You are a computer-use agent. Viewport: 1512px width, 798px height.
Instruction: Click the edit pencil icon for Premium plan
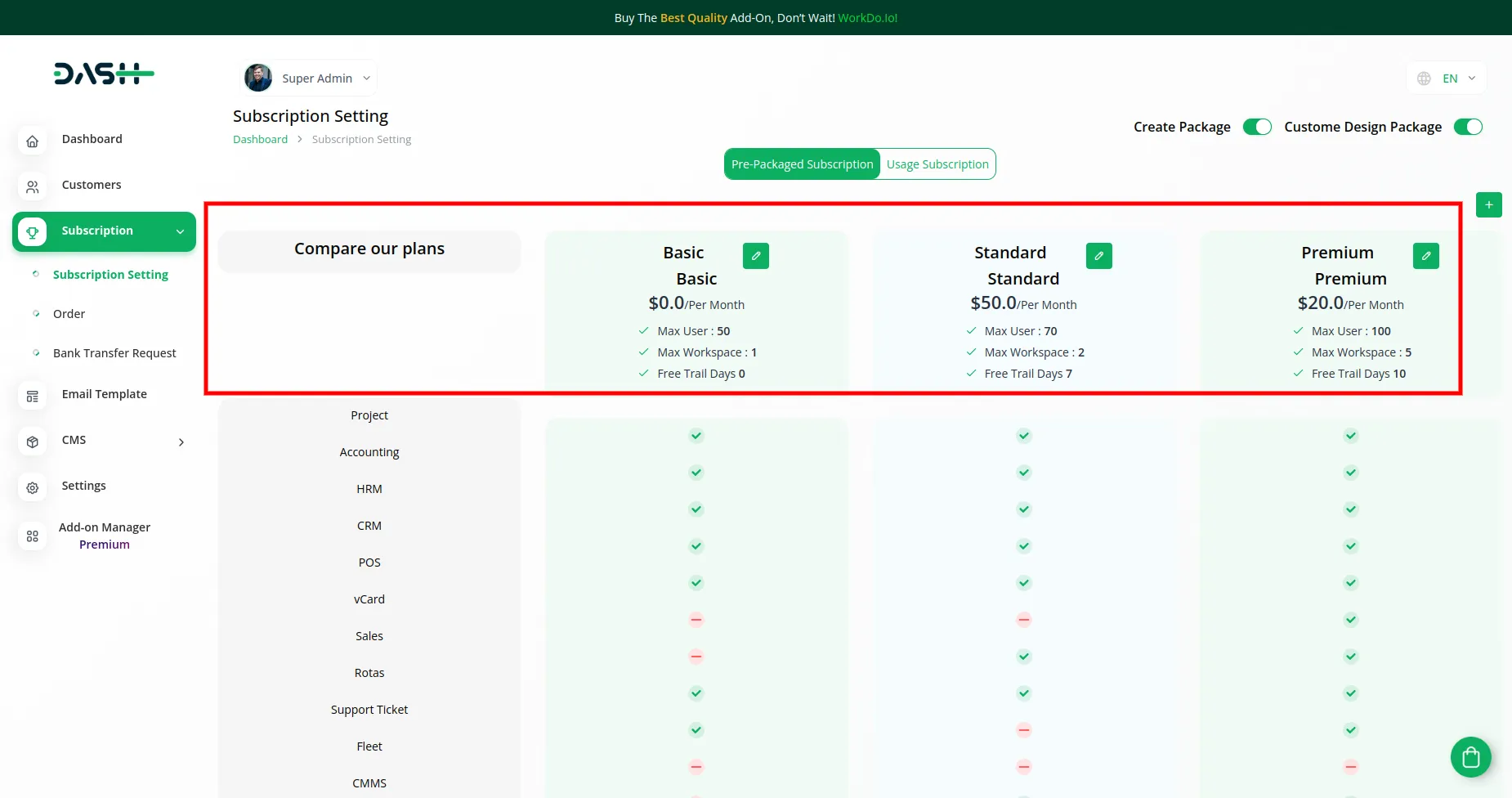coord(1425,256)
